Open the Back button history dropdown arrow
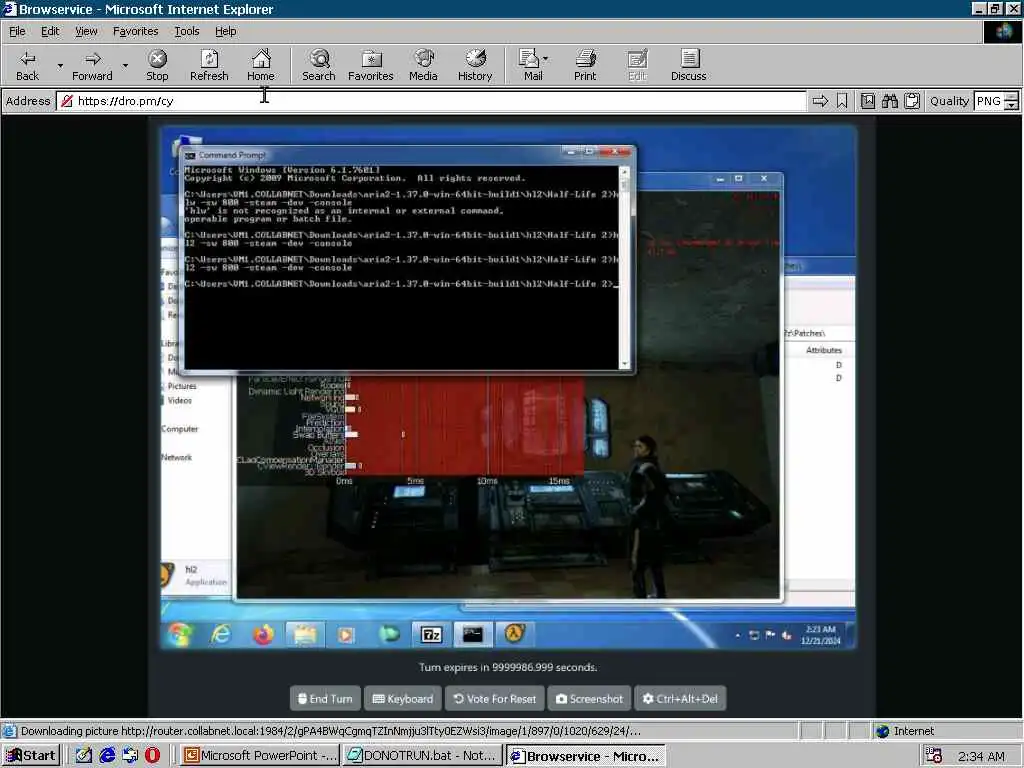This screenshot has height=768, width=1024. 59,65
